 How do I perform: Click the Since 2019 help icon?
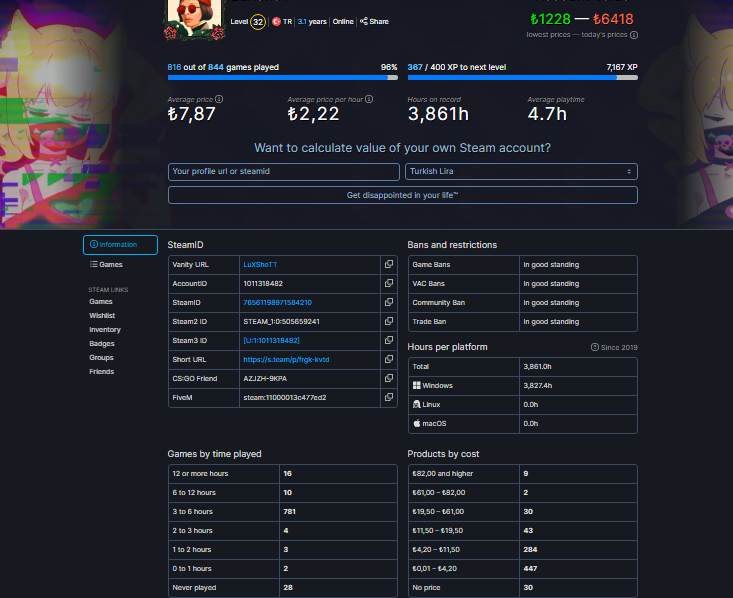coord(595,347)
